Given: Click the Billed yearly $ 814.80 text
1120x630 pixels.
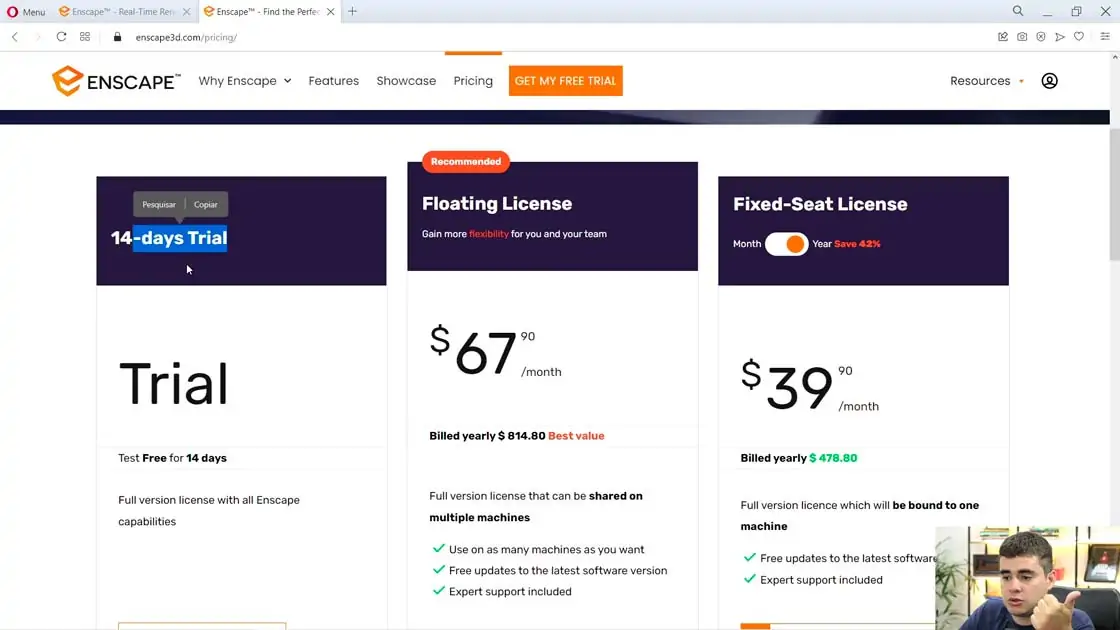Looking at the screenshot, I should pos(487,436).
